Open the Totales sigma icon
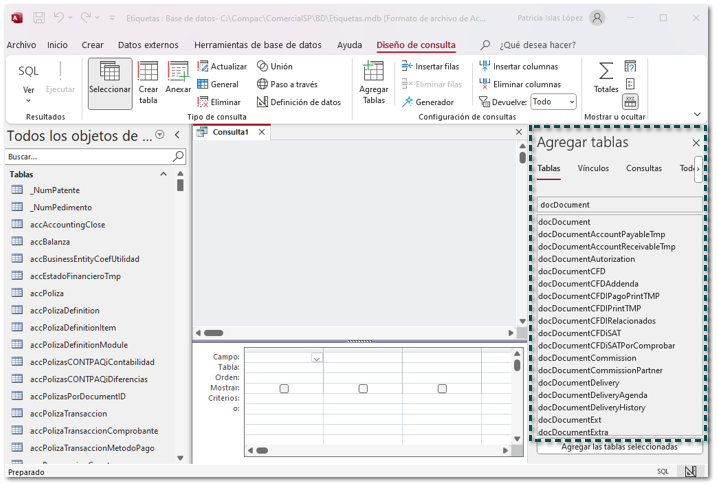The image size is (718, 486). (x=606, y=71)
